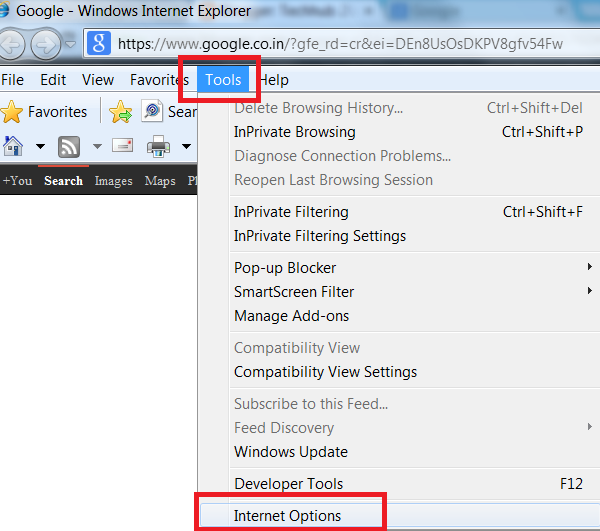Click the RSS feeds icon

click(69, 147)
